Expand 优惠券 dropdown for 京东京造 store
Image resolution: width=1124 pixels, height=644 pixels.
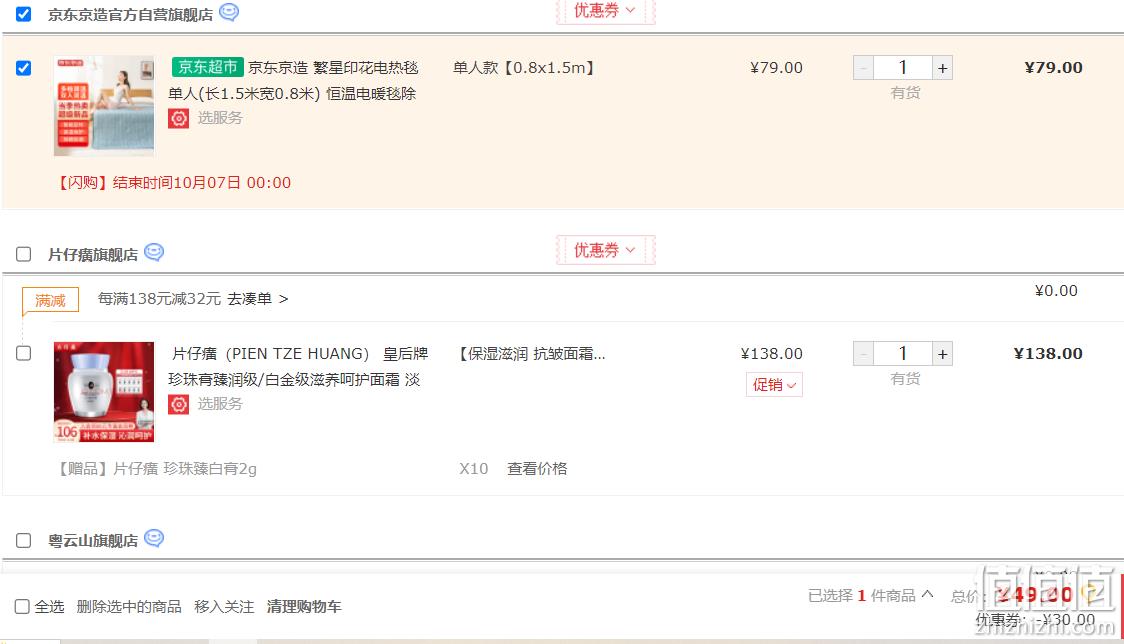[x=605, y=11]
